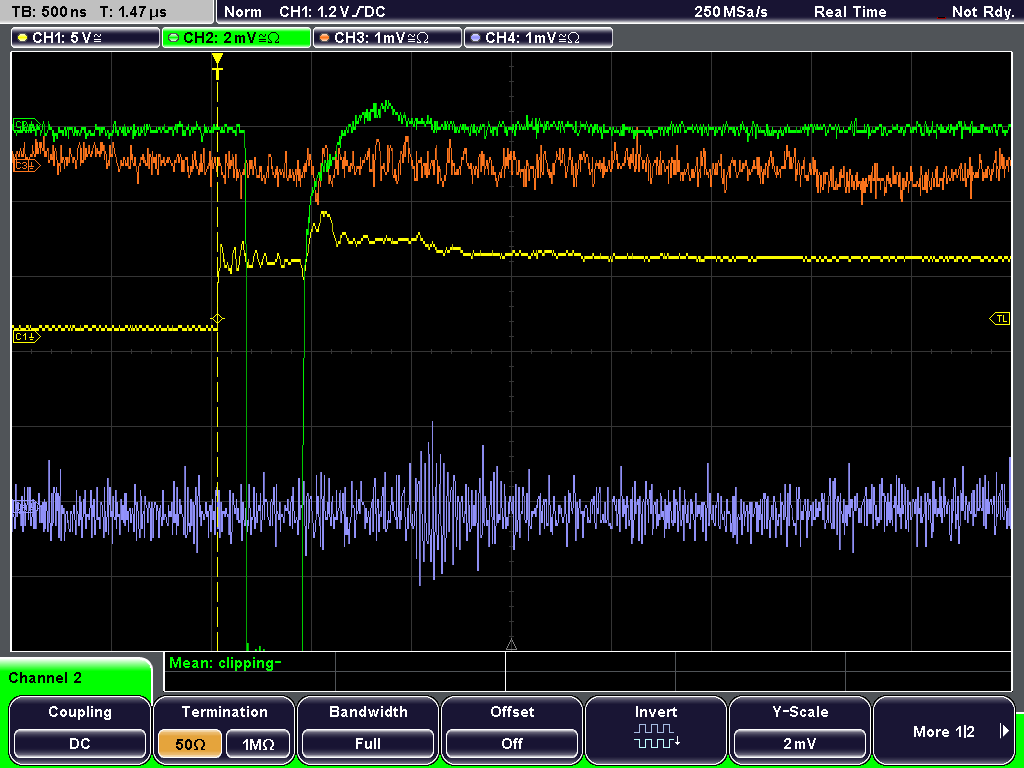Toggle the Invert waveform control
The width and height of the screenshot is (1024, 768).
click(x=656, y=729)
